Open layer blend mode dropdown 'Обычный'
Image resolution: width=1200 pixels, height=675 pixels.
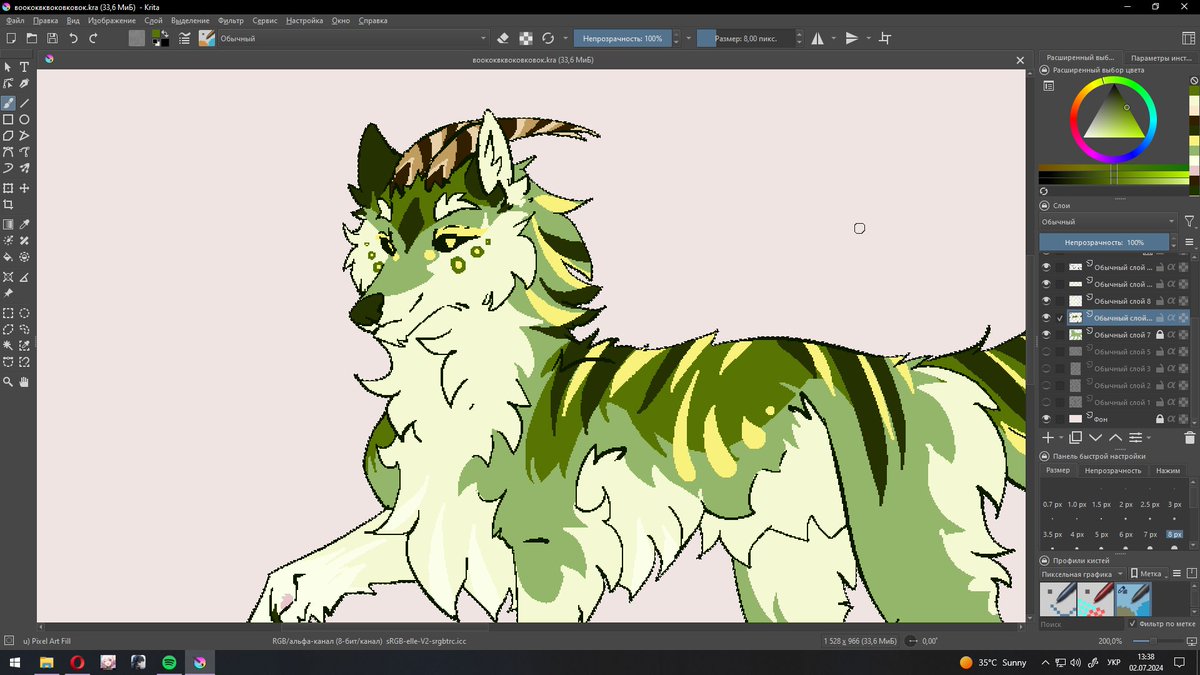1108,221
